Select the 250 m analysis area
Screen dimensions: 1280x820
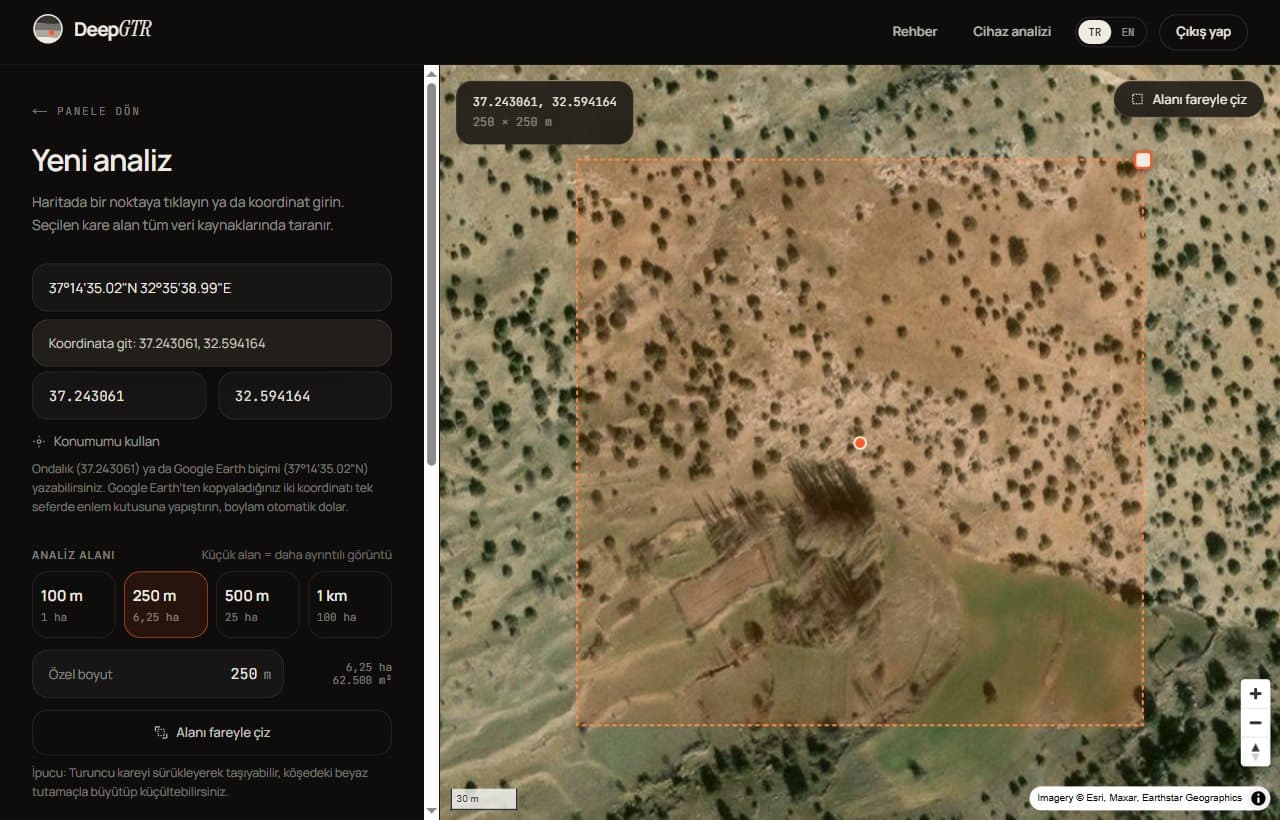166,604
